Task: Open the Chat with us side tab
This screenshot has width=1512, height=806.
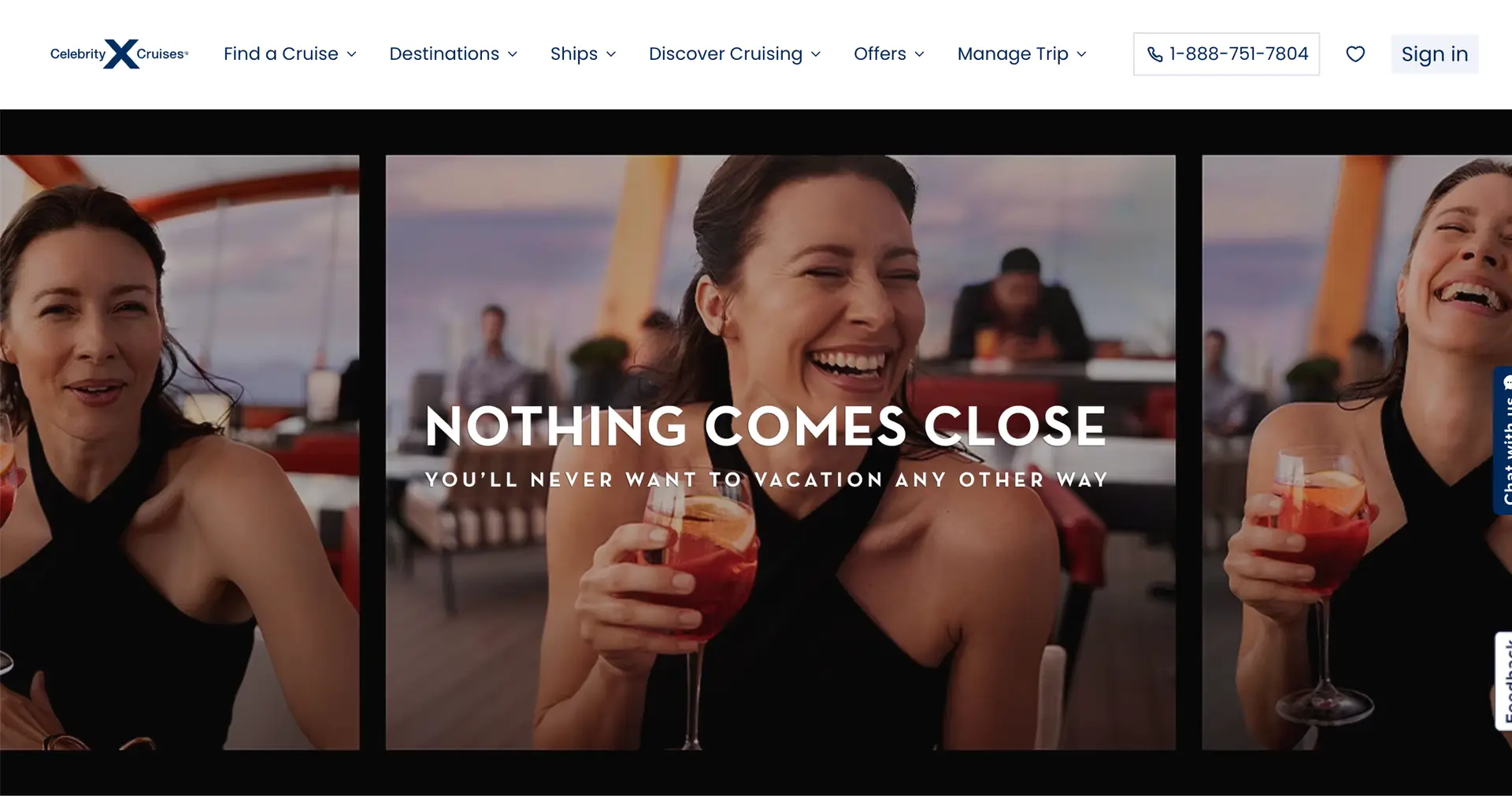Action: (x=1503, y=440)
